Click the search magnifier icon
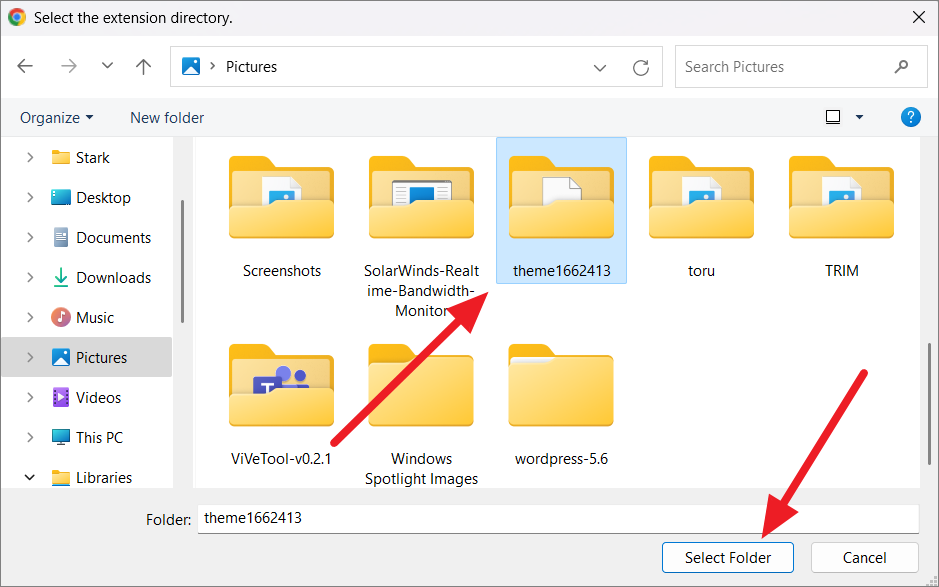The image size is (939, 587). [901, 66]
